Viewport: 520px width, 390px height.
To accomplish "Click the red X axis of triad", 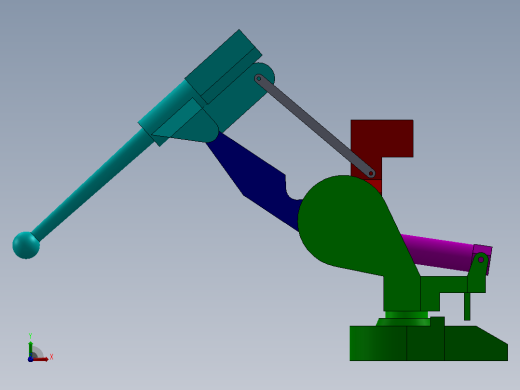I will 41,359.
